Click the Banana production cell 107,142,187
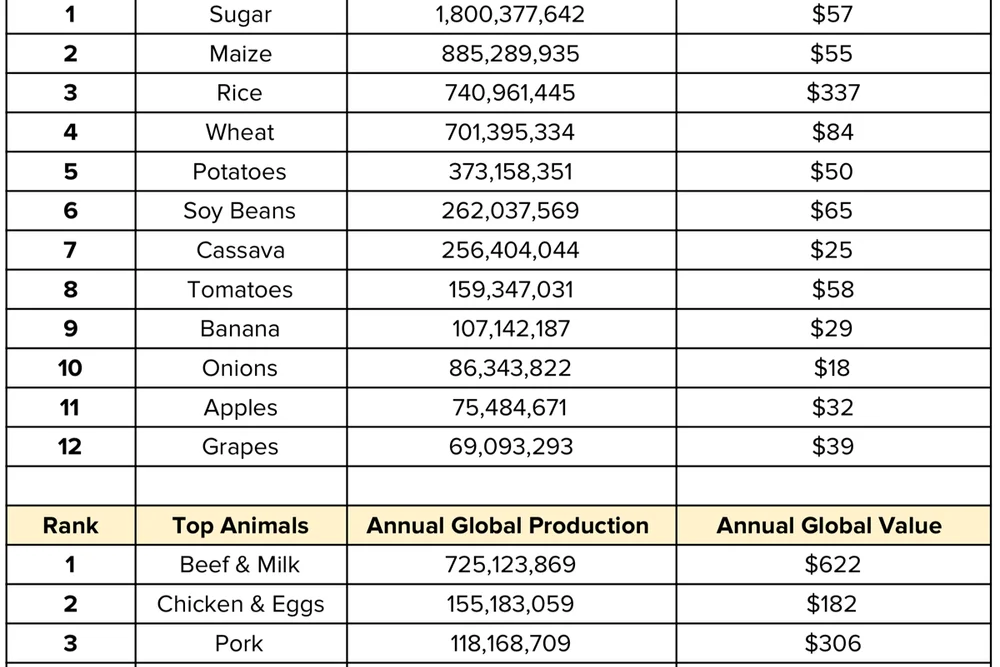Image resolution: width=1000 pixels, height=667 pixels. click(x=510, y=329)
